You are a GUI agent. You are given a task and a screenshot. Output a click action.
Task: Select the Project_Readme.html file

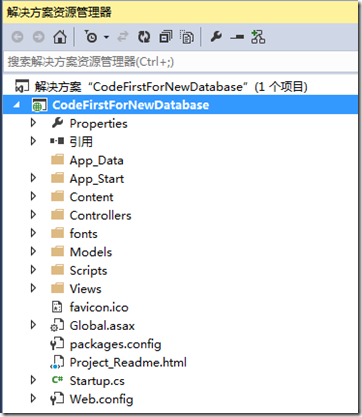click(x=128, y=362)
